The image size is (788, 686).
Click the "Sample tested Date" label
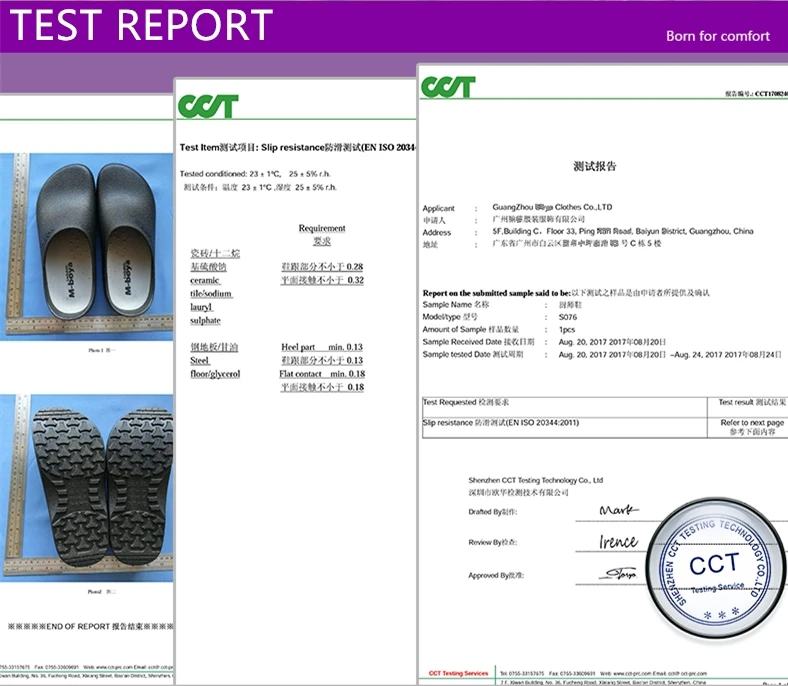point(472,354)
